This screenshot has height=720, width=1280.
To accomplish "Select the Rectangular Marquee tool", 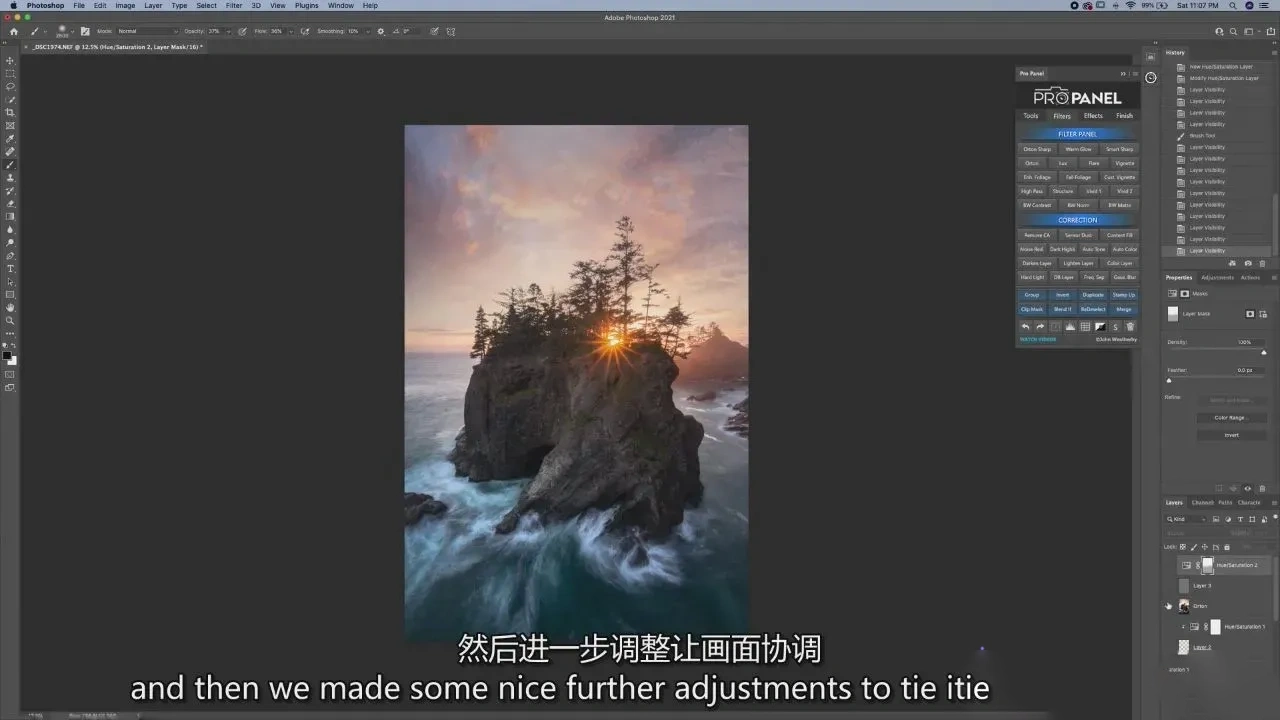I will pos(11,74).
